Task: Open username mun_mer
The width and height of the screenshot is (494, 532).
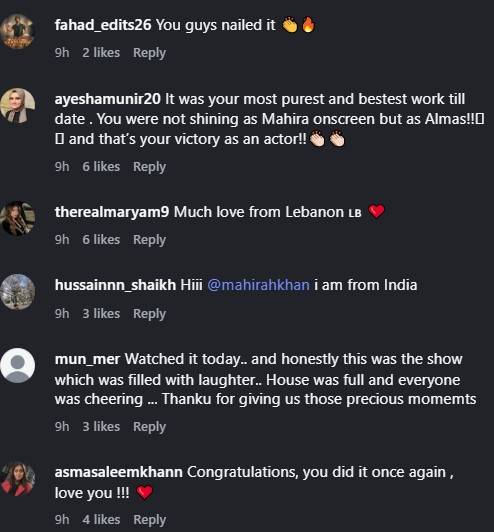Action: pyautogui.click(x=87, y=359)
